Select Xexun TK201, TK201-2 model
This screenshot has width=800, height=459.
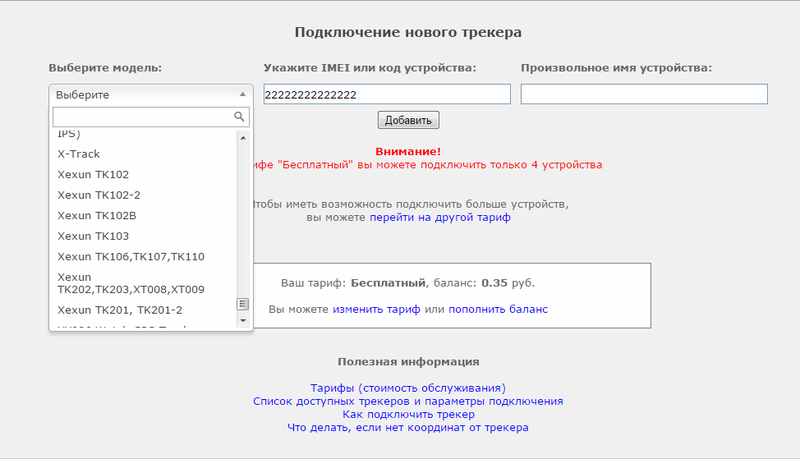click(x=119, y=310)
